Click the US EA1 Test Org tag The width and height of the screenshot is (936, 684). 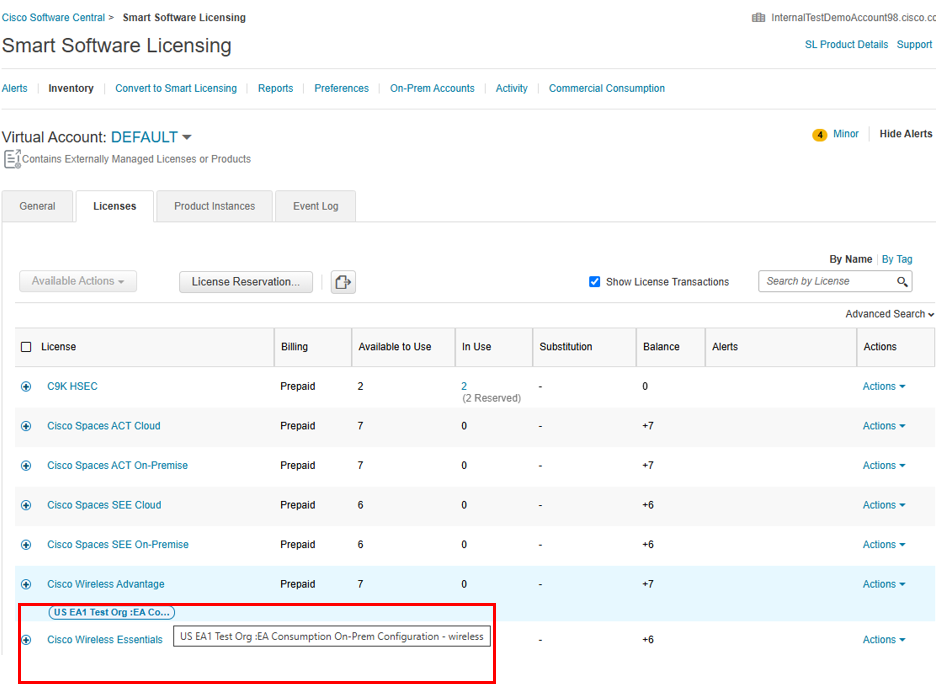[x=112, y=612]
